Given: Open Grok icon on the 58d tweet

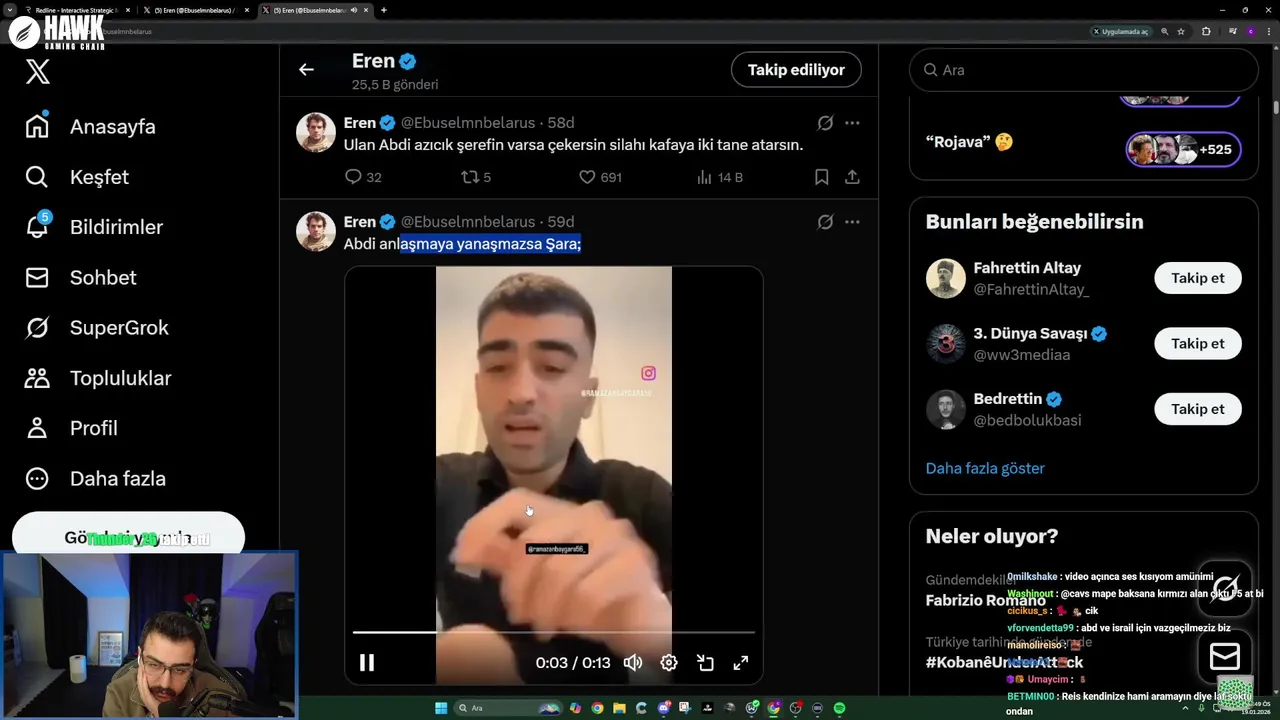Looking at the screenshot, I should [x=825, y=123].
